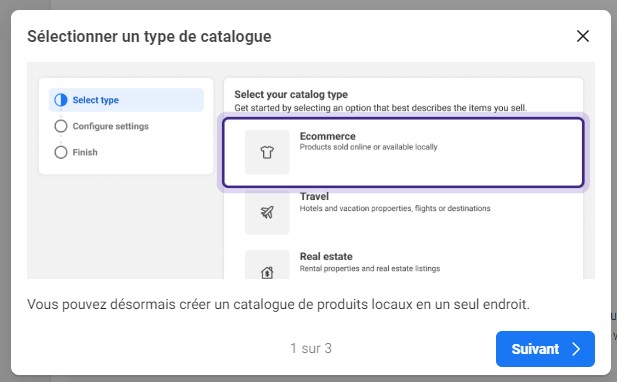Screen dimensions: 617x382
Task: Click the 'Vous pouvez désormais créer' message
Action: click(x=278, y=304)
